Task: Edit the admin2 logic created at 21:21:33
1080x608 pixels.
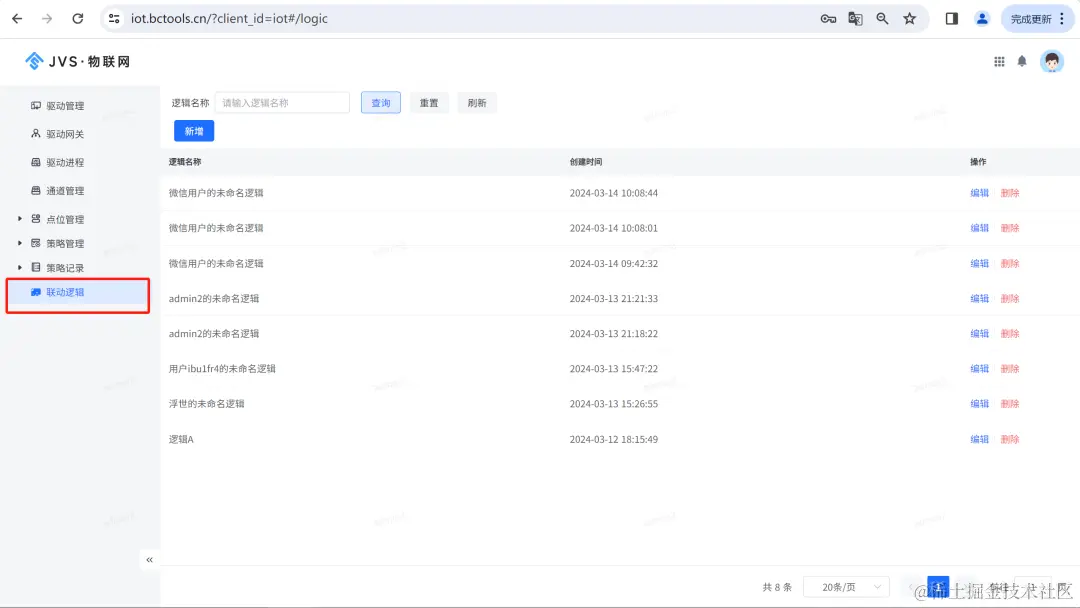Action: (x=979, y=298)
